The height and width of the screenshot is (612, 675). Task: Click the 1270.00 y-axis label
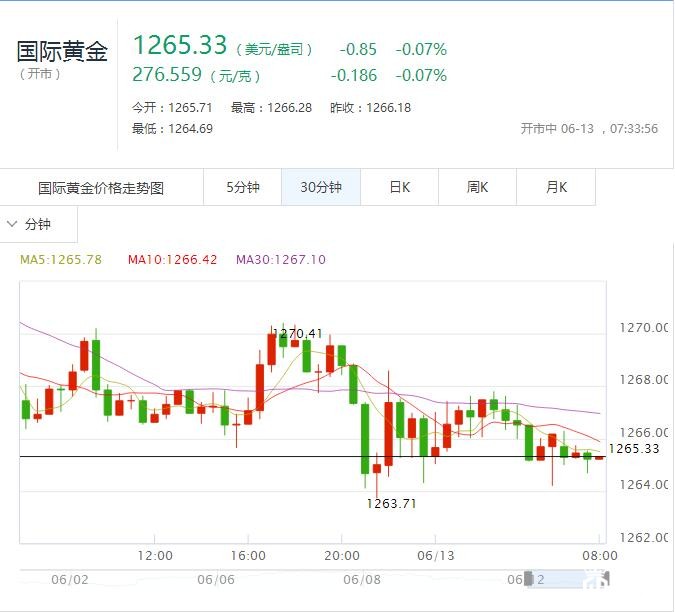pyautogui.click(x=644, y=328)
